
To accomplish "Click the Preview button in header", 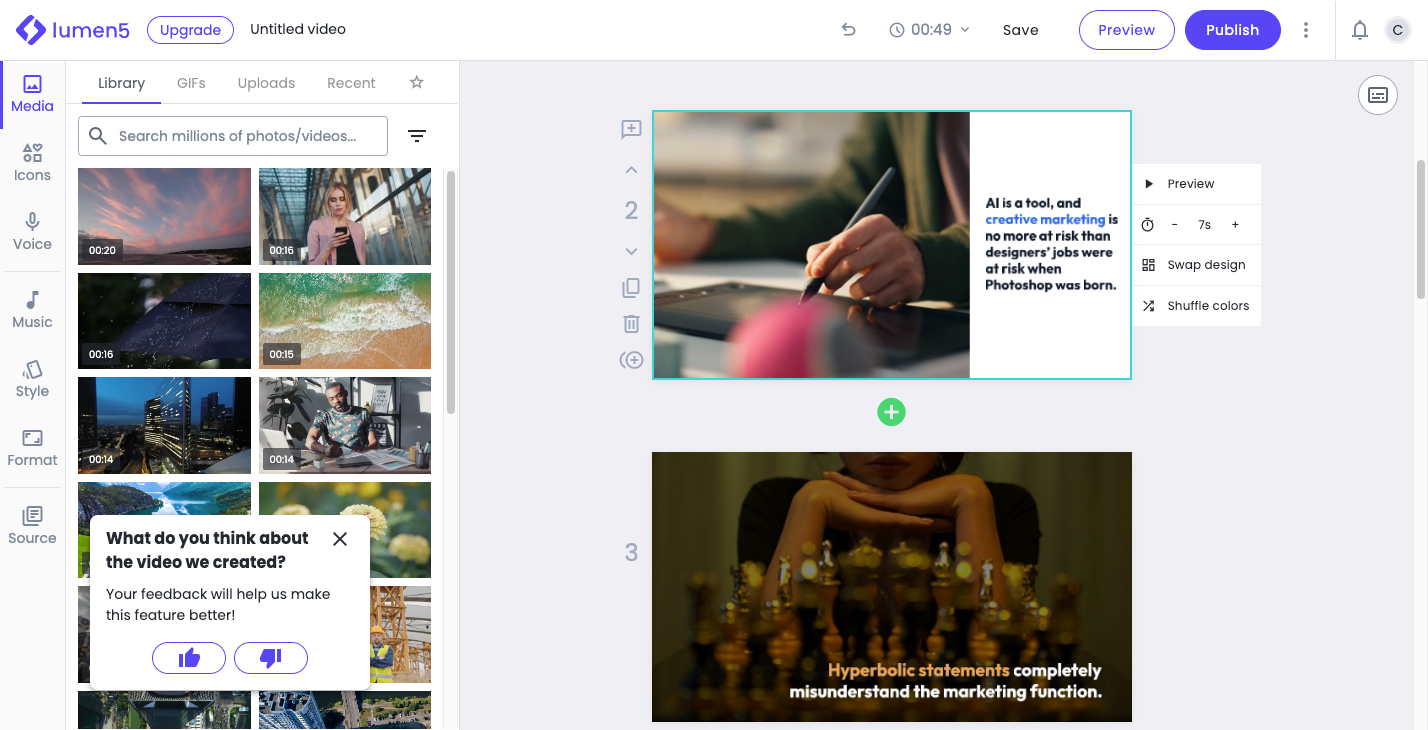I will (x=1126, y=30).
